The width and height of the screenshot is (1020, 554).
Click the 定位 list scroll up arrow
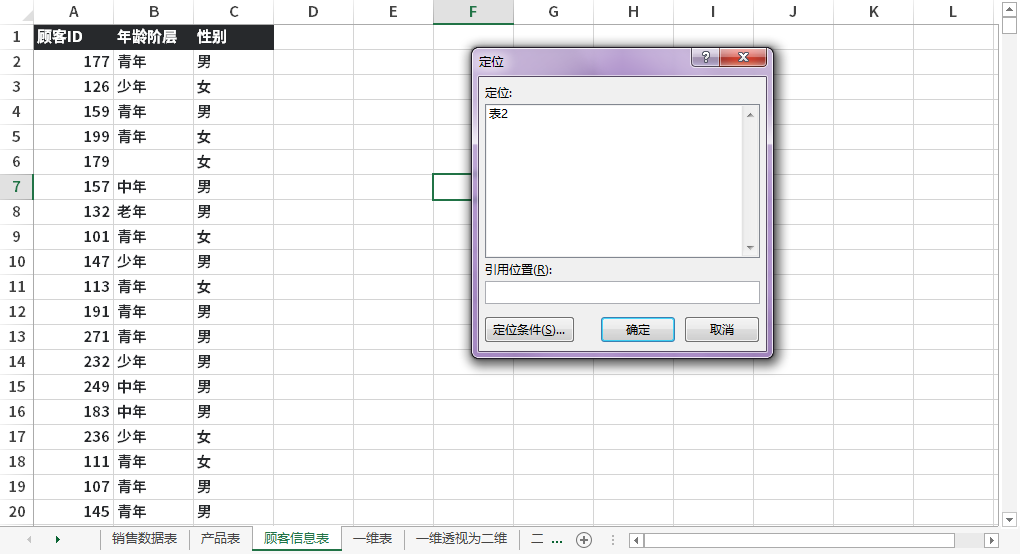coord(750,114)
